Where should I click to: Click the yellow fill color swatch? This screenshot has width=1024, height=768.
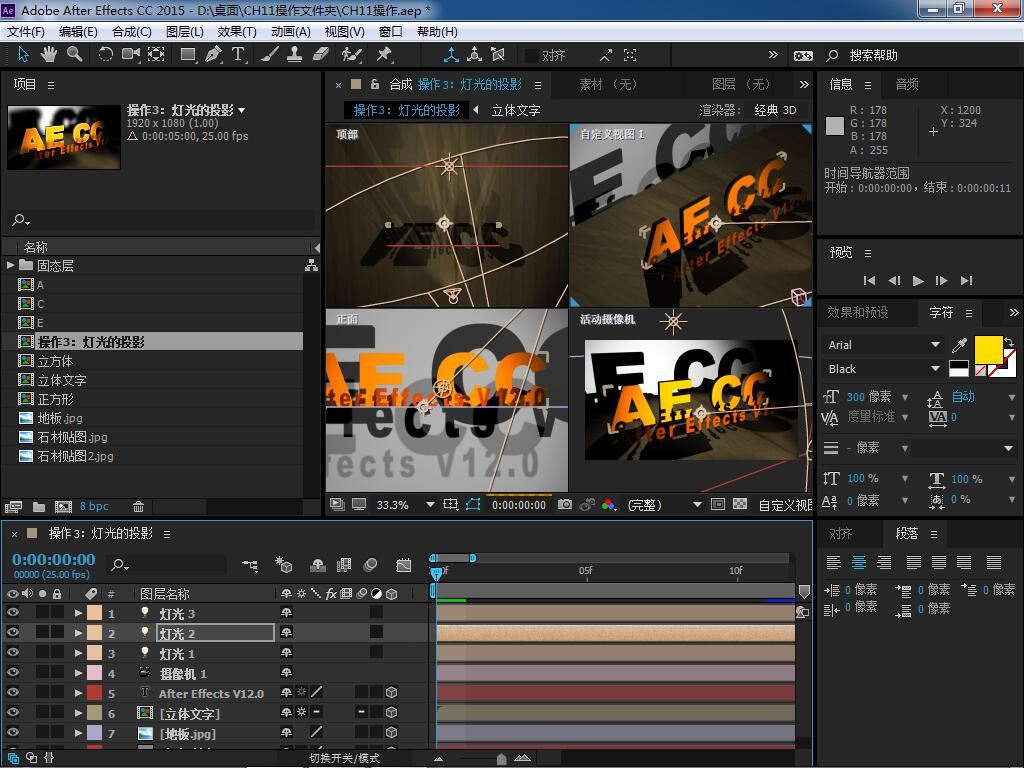(x=988, y=349)
